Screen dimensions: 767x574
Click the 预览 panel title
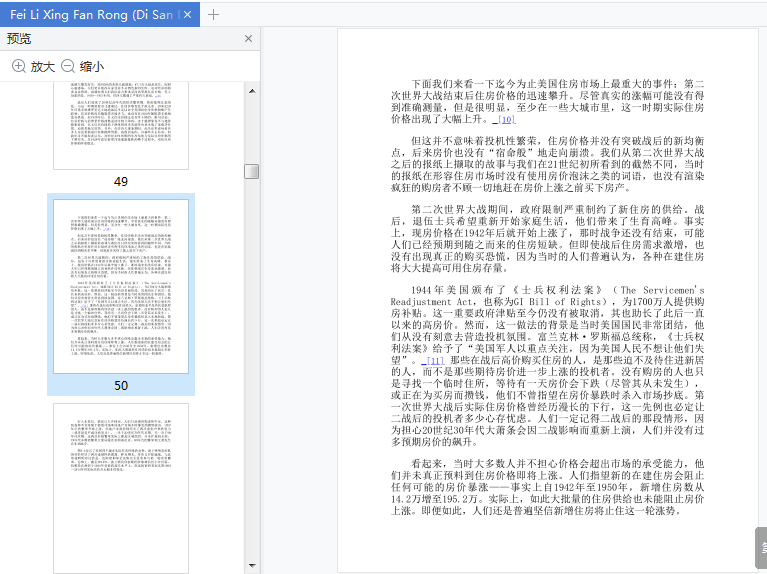tap(19, 39)
